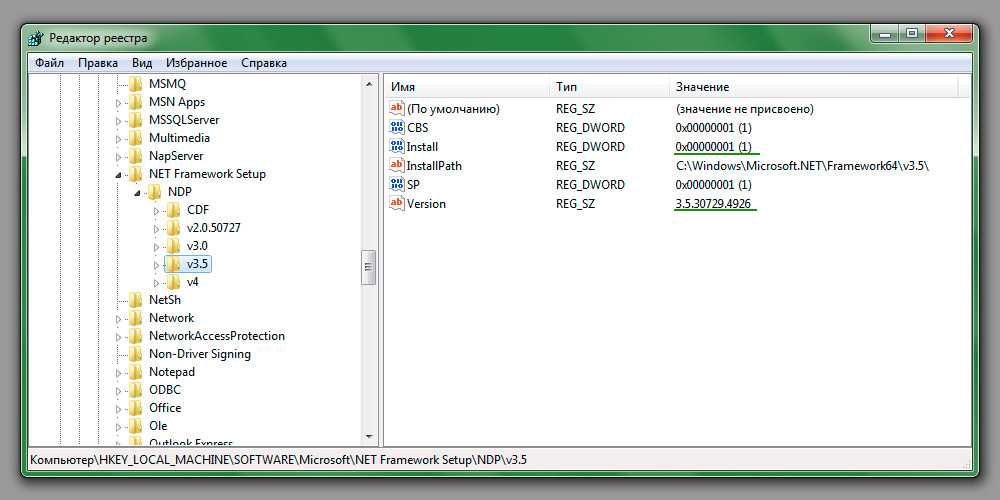Collapse the NDP registry key

point(138,192)
